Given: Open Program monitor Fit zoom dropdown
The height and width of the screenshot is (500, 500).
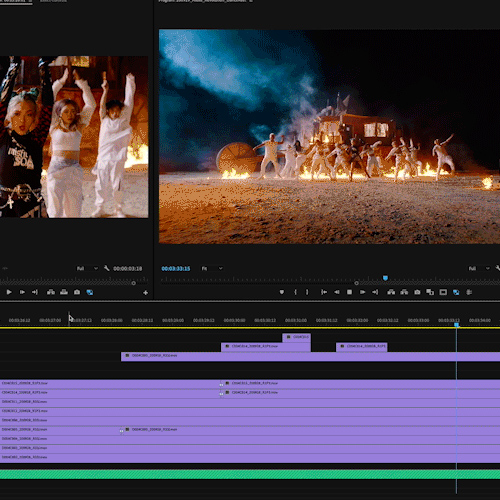Looking at the screenshot, I should [x=212, y=268].
